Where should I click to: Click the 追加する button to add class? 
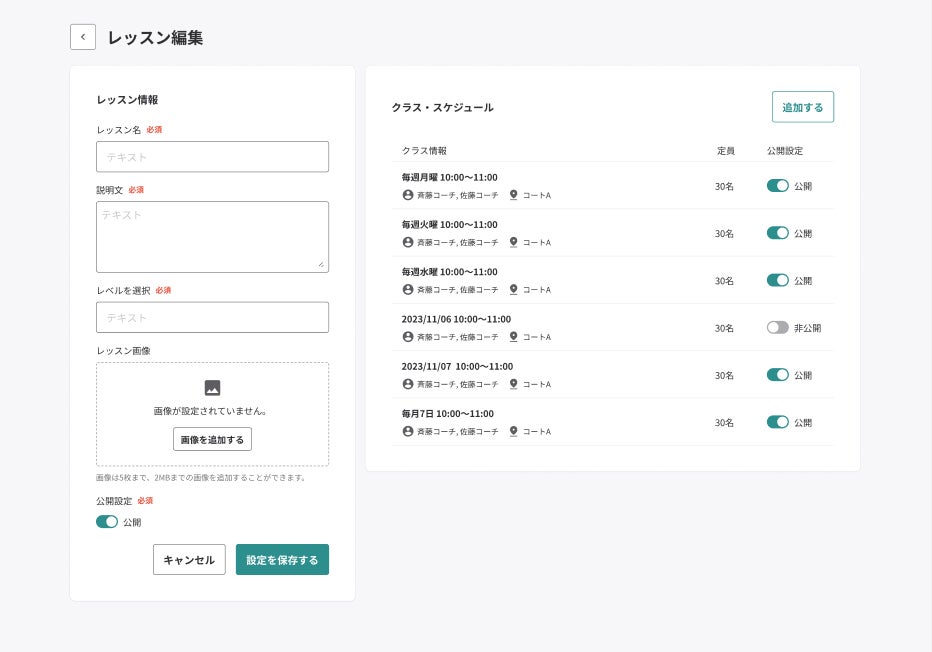802,107
